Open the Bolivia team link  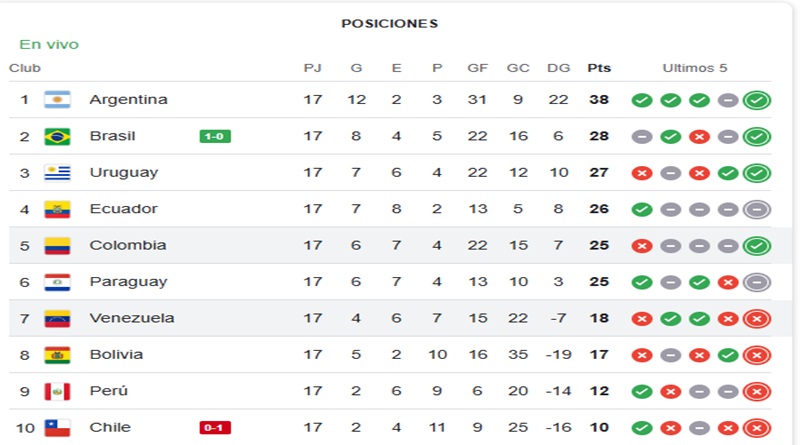[116, 355]
